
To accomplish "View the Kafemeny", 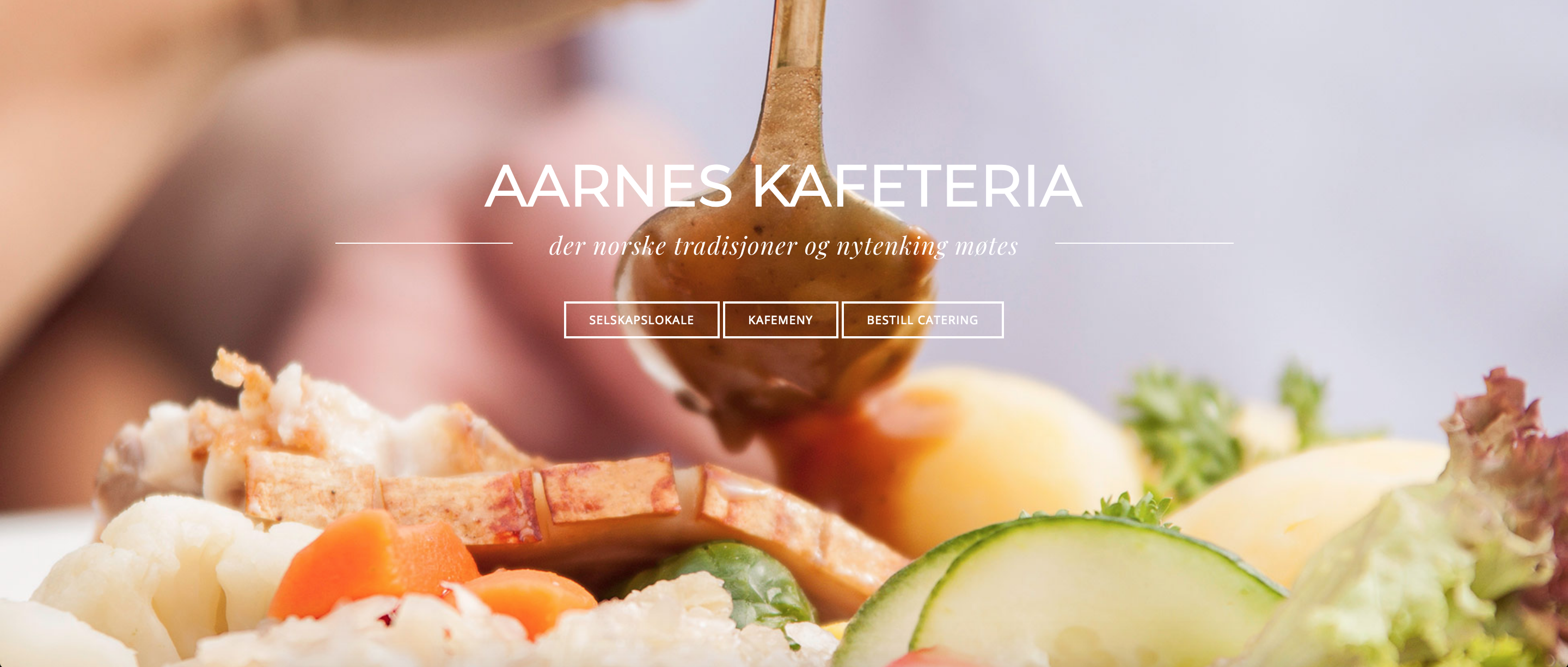I will (x=780, y=320).
